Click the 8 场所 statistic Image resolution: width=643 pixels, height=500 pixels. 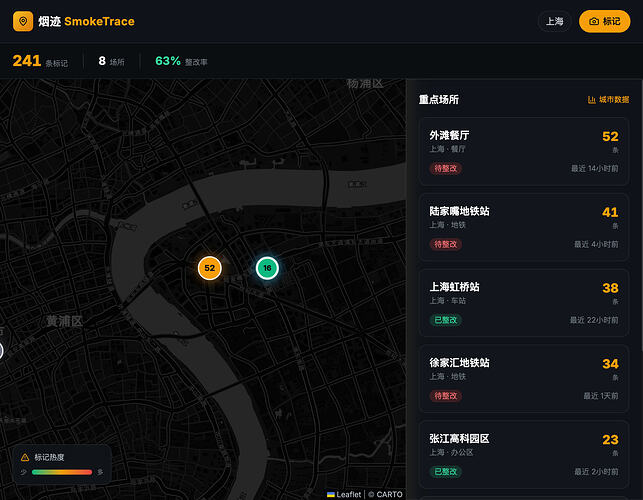112,61
